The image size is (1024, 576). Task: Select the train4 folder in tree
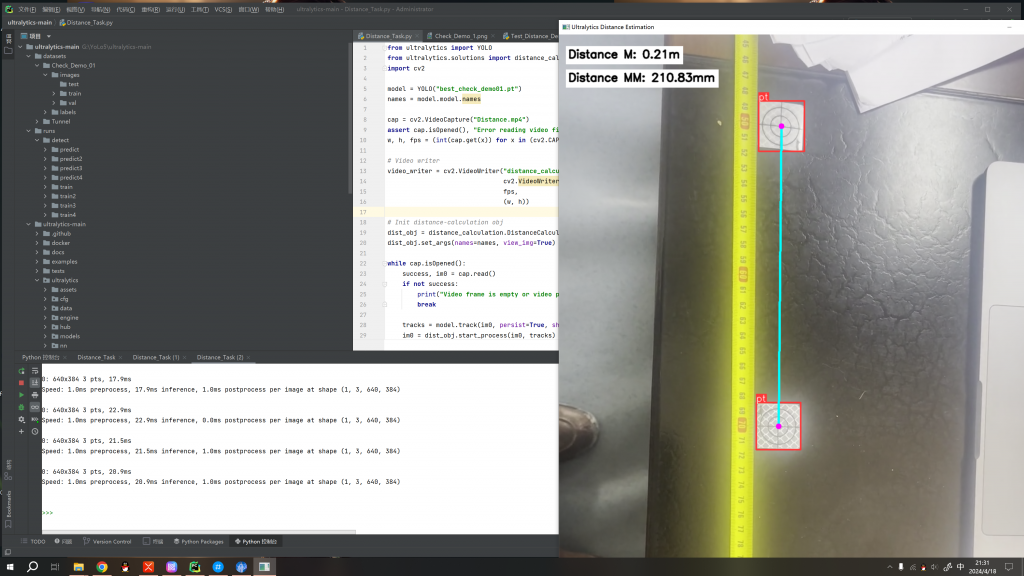point(63,215)
